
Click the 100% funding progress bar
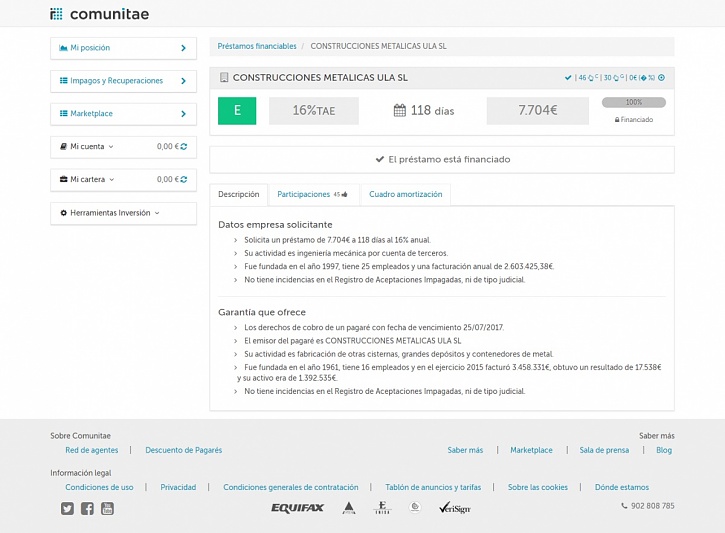633,102
